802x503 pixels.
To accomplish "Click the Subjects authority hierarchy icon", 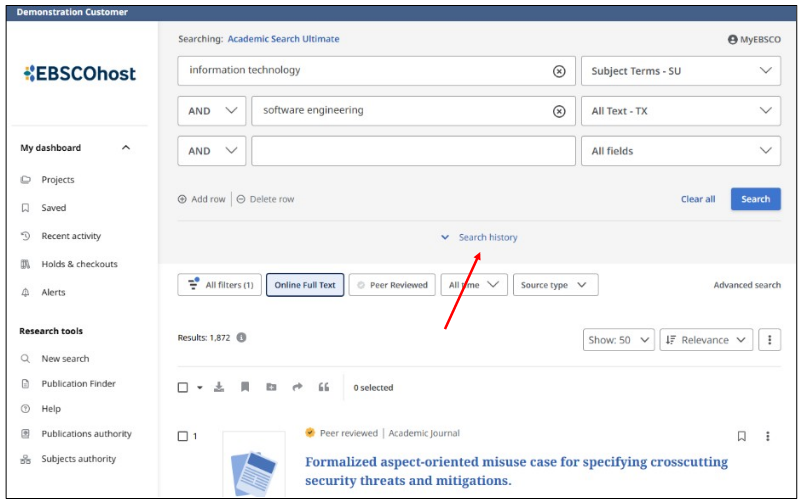I will pos(26,459).
